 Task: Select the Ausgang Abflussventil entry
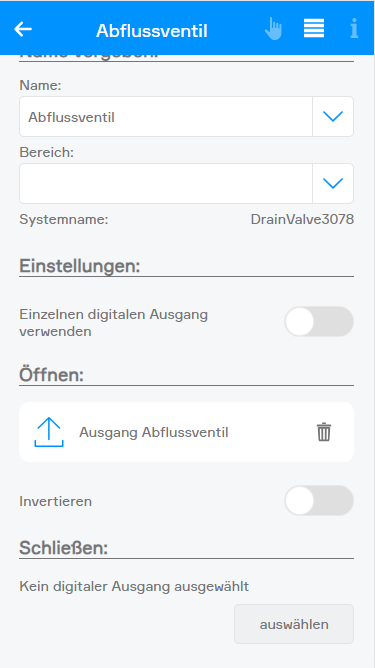(x=186, y=432)
